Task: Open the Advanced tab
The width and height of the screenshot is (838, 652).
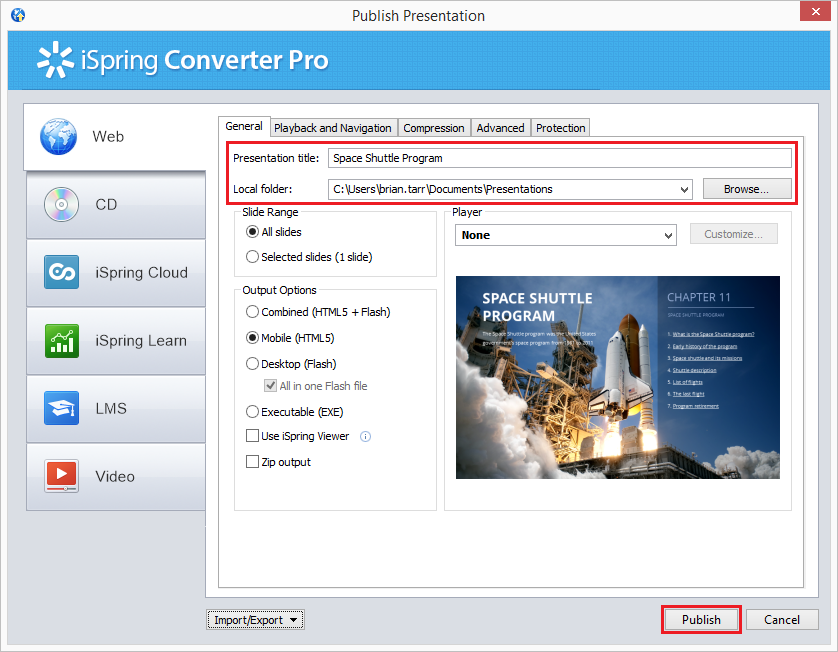Action: 500,128
